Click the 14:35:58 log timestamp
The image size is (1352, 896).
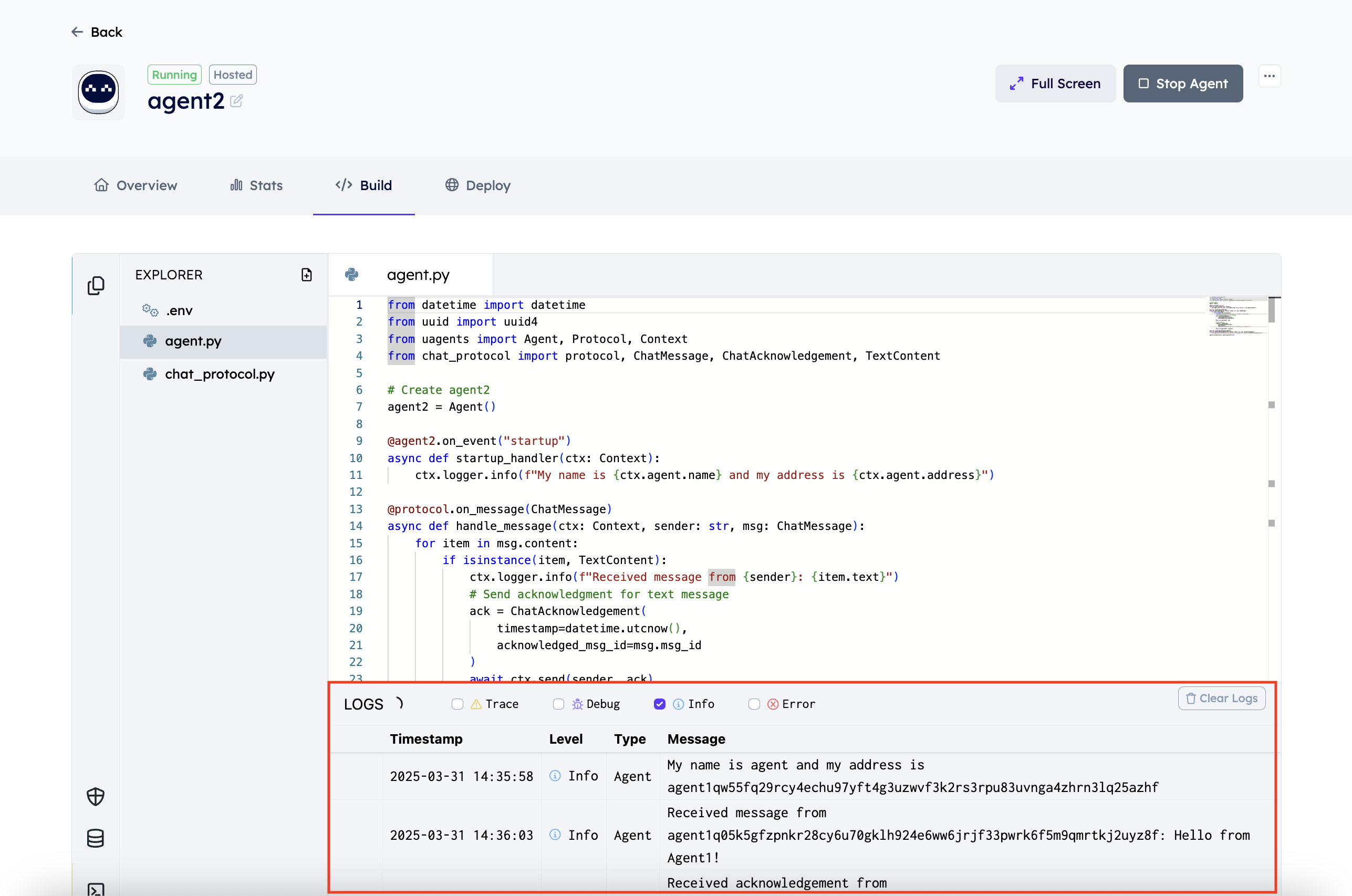(x=461, y=776)
